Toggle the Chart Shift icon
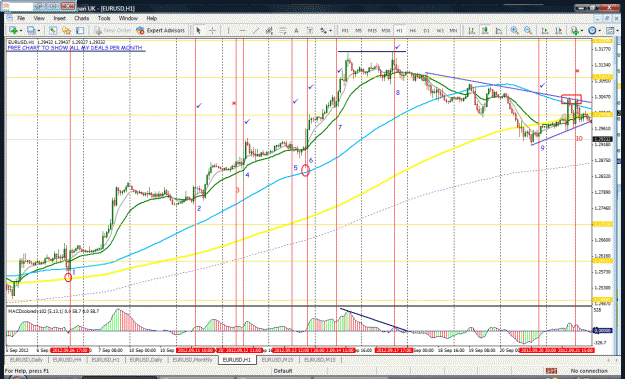The height and width of the screenshot is (379, 625). 559,30
